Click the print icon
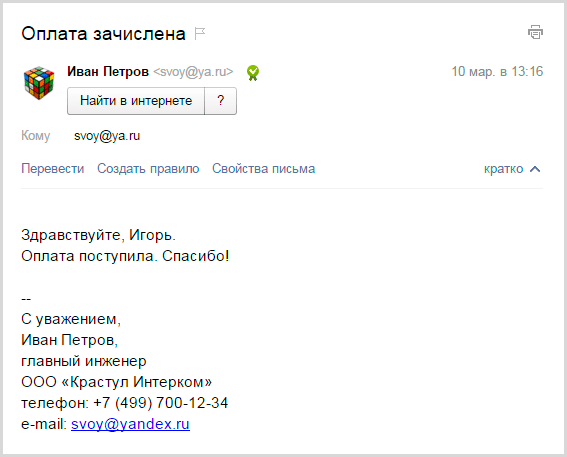567x457 pixels. [x=535, y=32]
